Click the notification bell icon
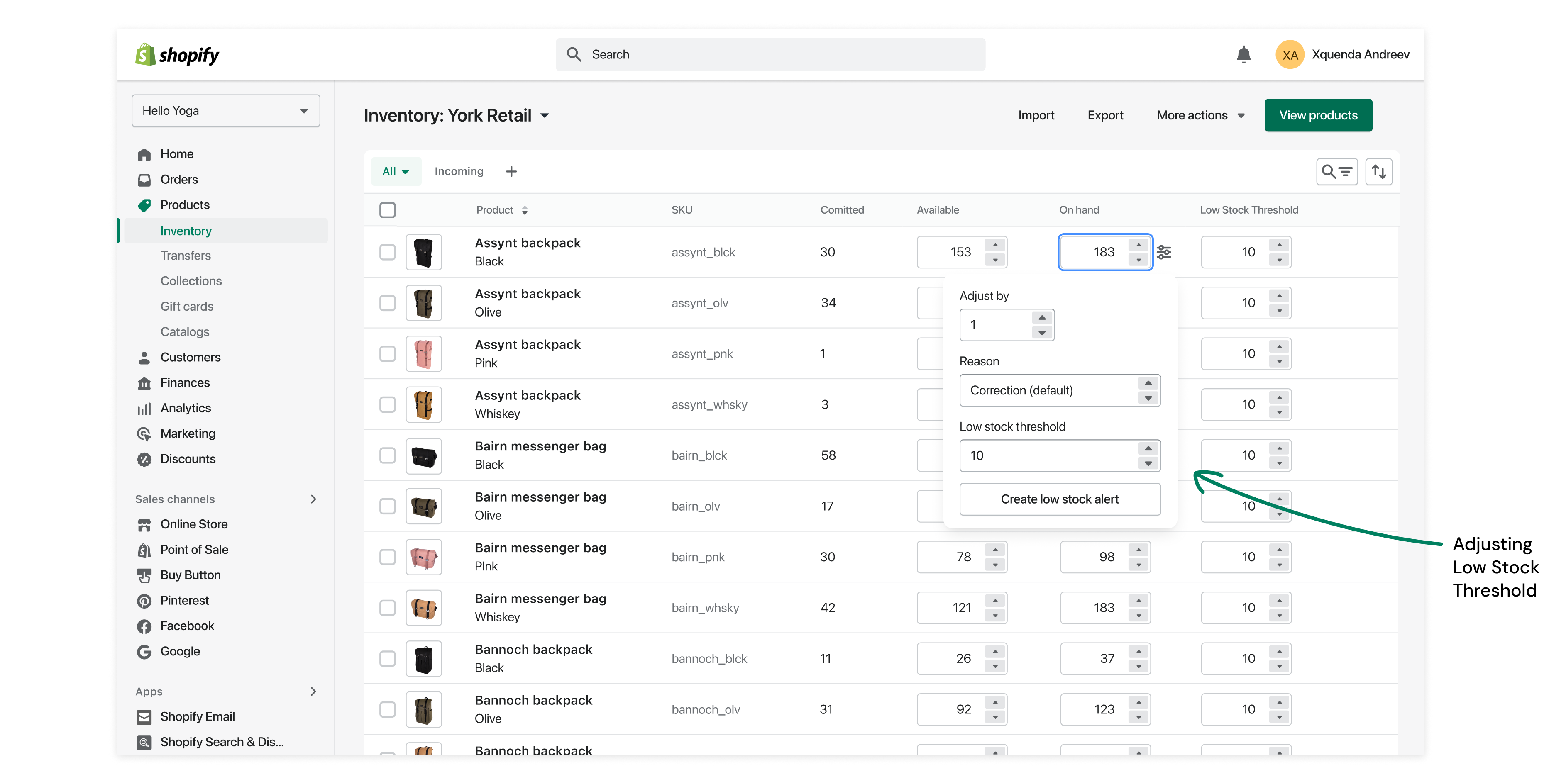 tap(1243, 54)
